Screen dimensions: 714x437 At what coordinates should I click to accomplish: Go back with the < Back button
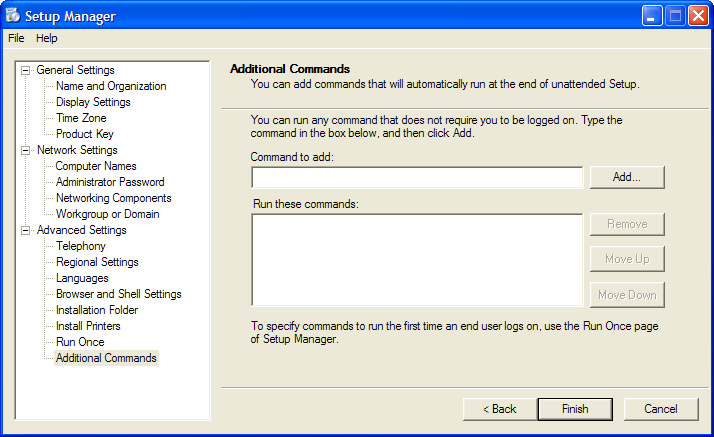point(500,409)
